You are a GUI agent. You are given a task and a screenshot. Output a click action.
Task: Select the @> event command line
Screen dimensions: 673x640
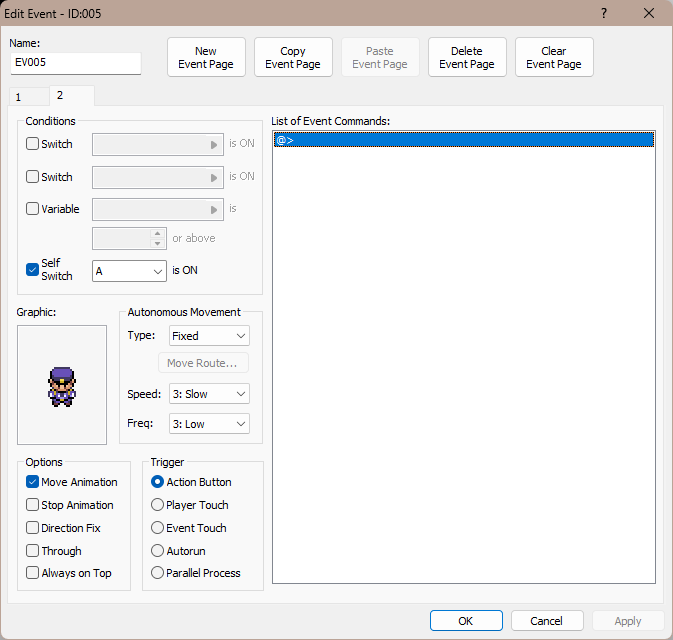click(464, 140)
